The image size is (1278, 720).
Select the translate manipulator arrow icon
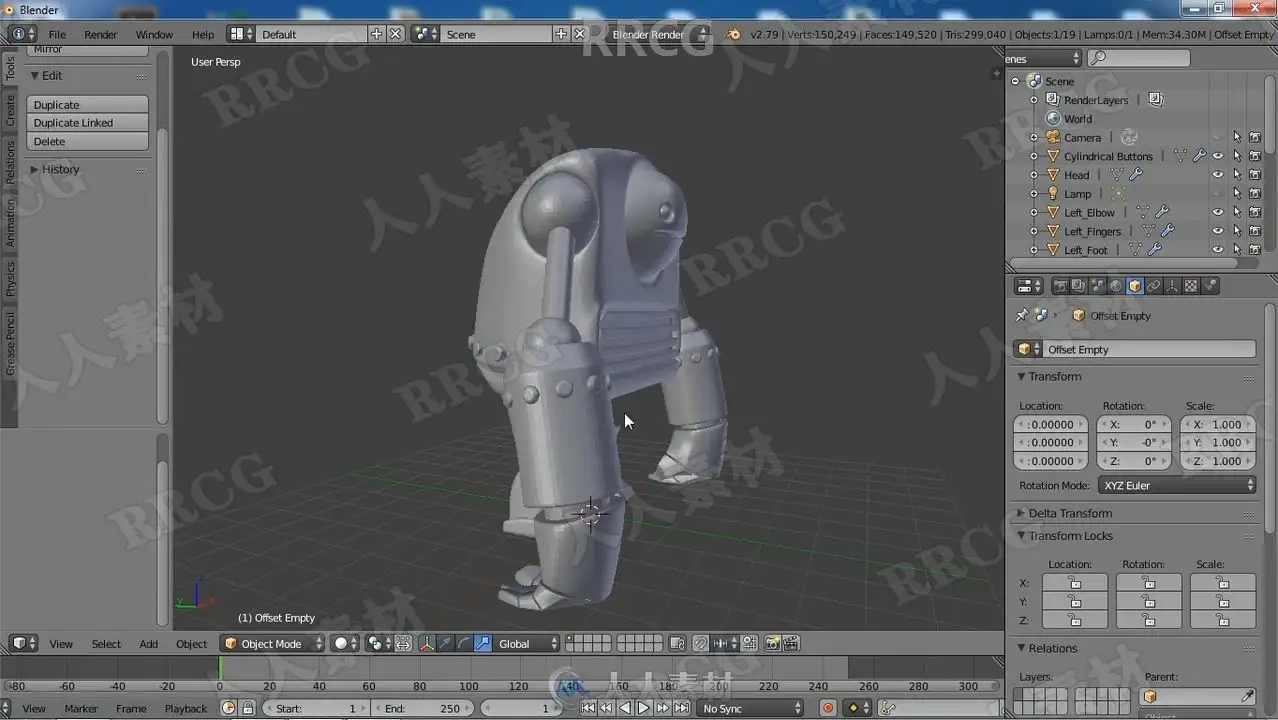click(x=445, y=644)
